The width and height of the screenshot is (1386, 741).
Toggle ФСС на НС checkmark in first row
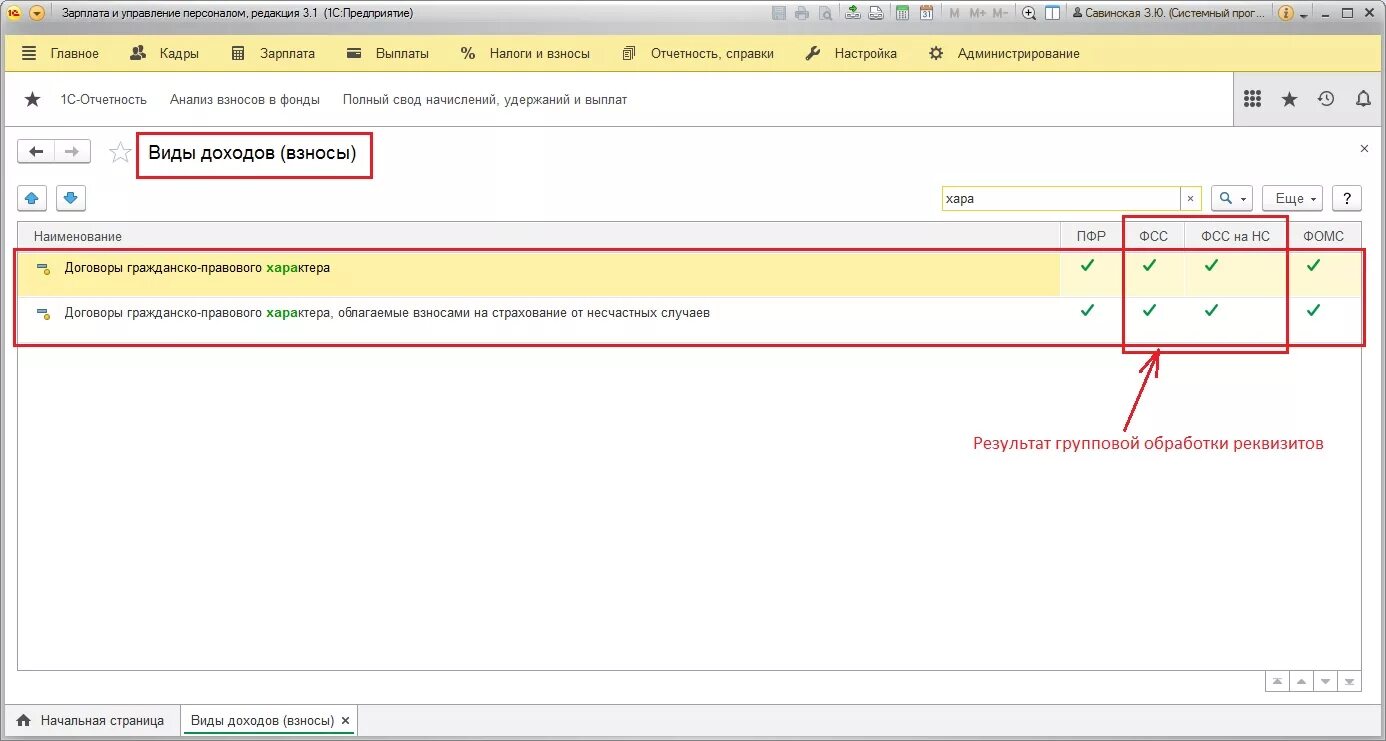[x=1211, y=265]
